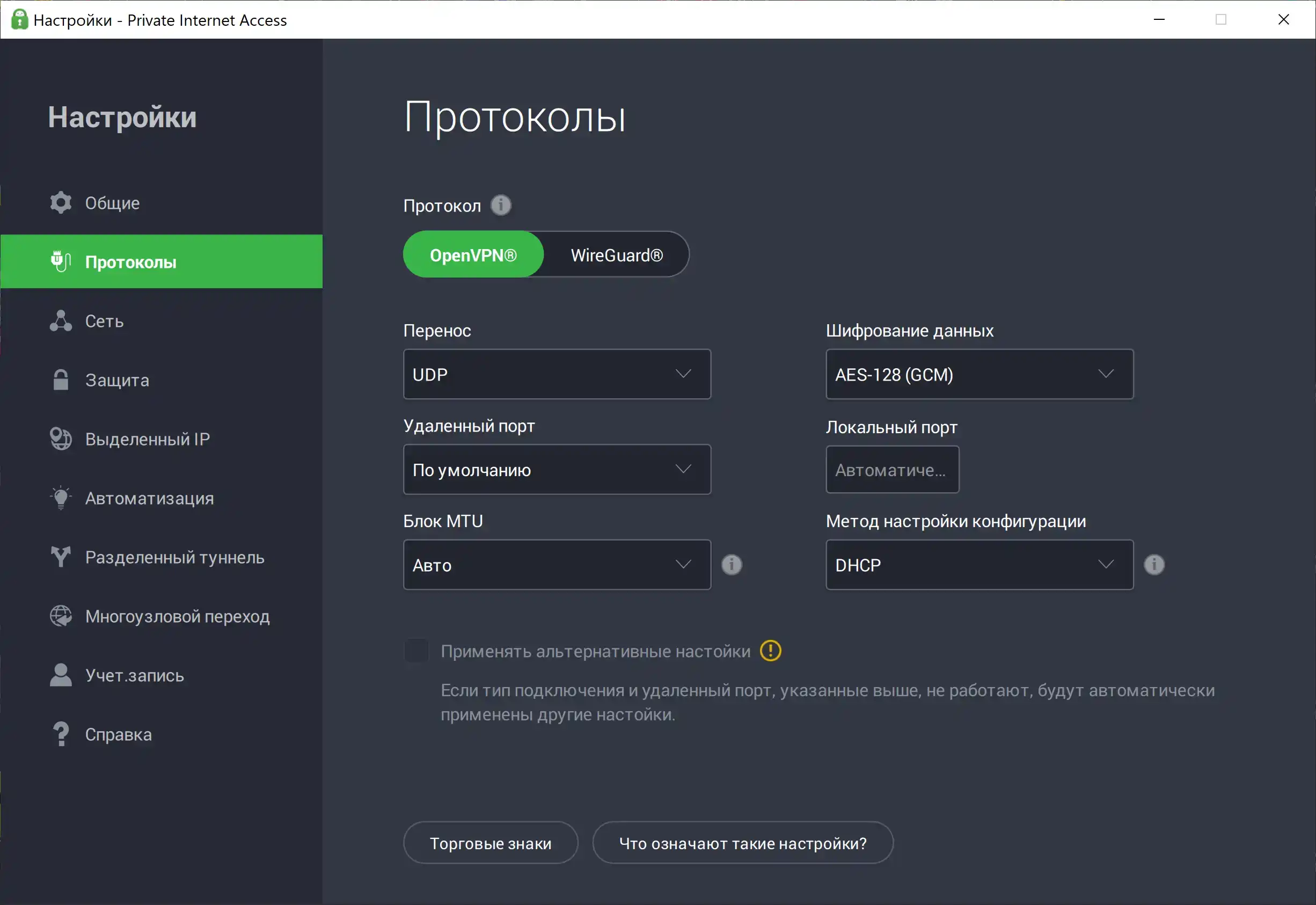Open the Учет.запись section
1316x905 pixels.
[x=162, y=675]
